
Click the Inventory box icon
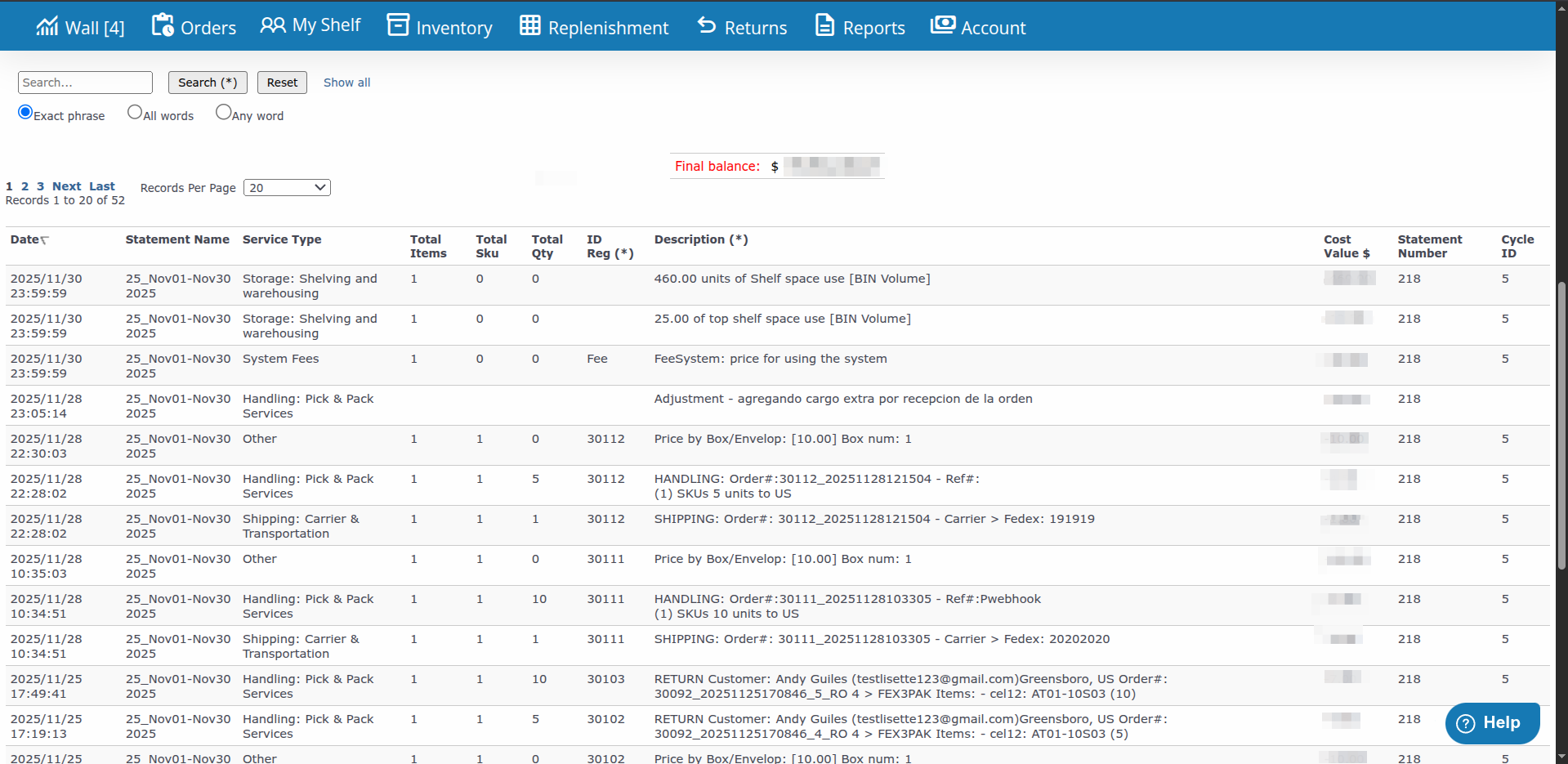(398, 25)
